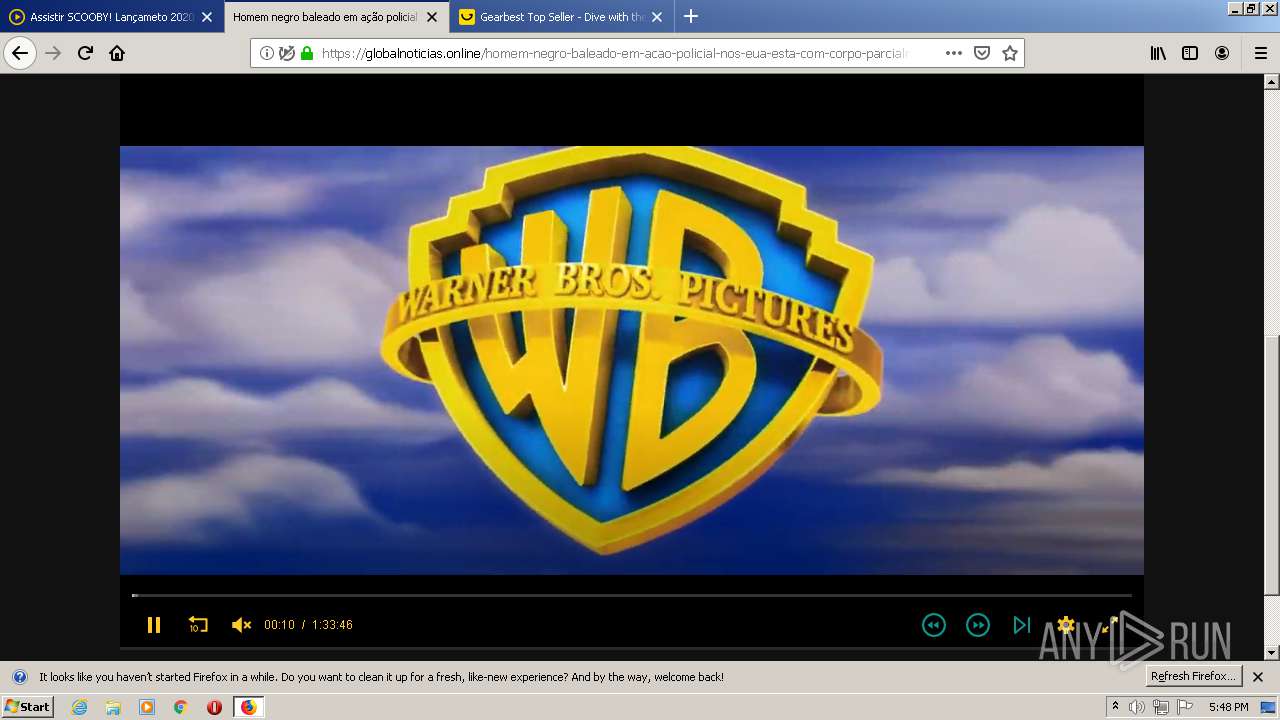Open system volume tray icon
Viewport: 1280px width, 720px height.
click(x=1137, y=707)
